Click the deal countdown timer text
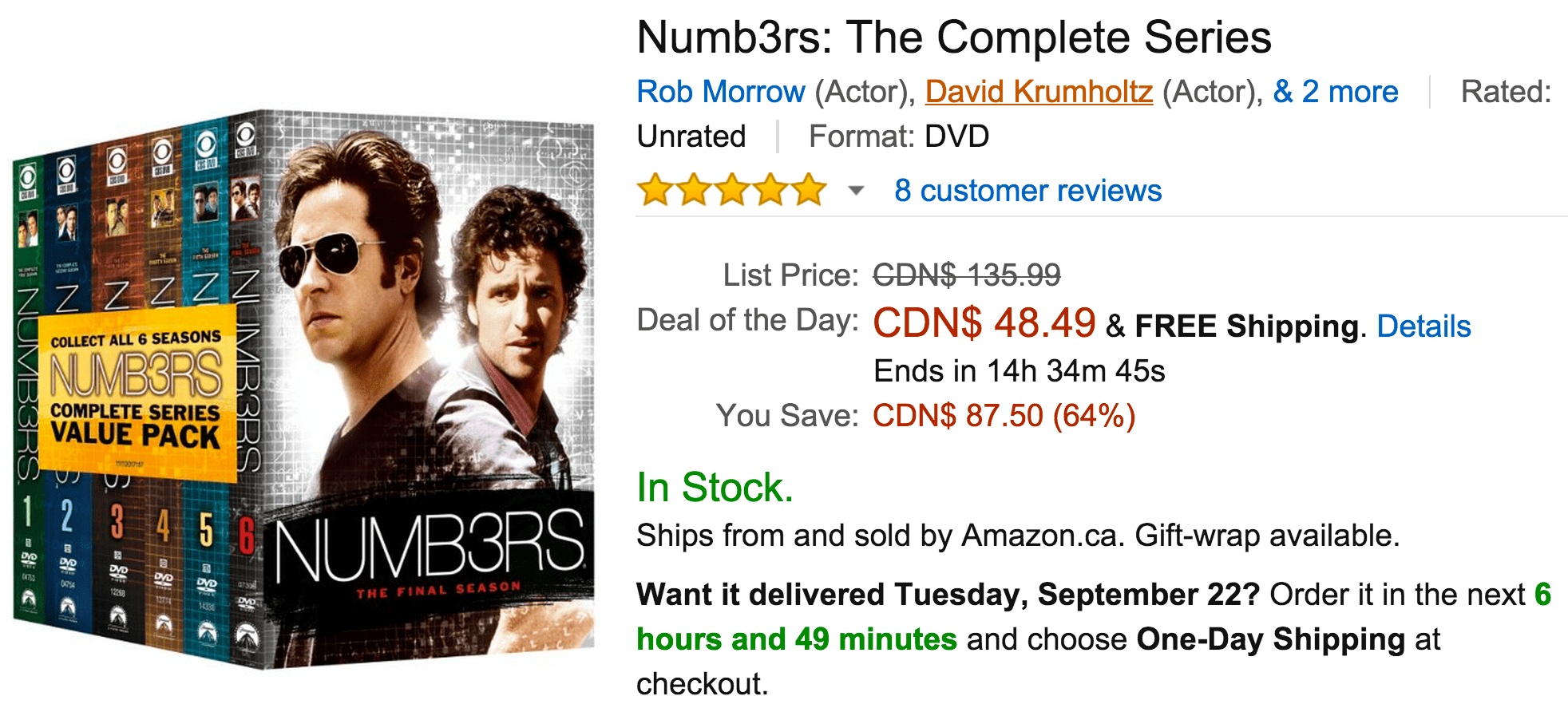Screen dimensions: 1568x704 (x=1020, y=370)
